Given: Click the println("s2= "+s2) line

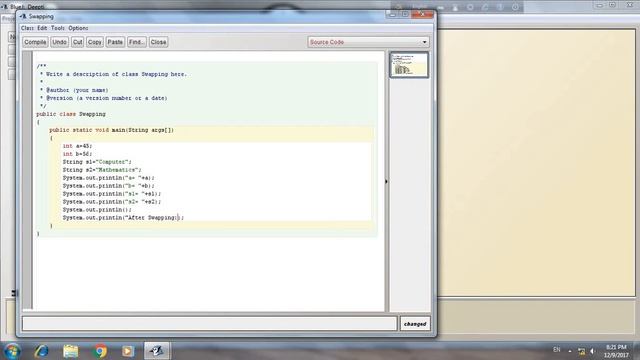Looking at the screenshot, I should coord(112,202).
